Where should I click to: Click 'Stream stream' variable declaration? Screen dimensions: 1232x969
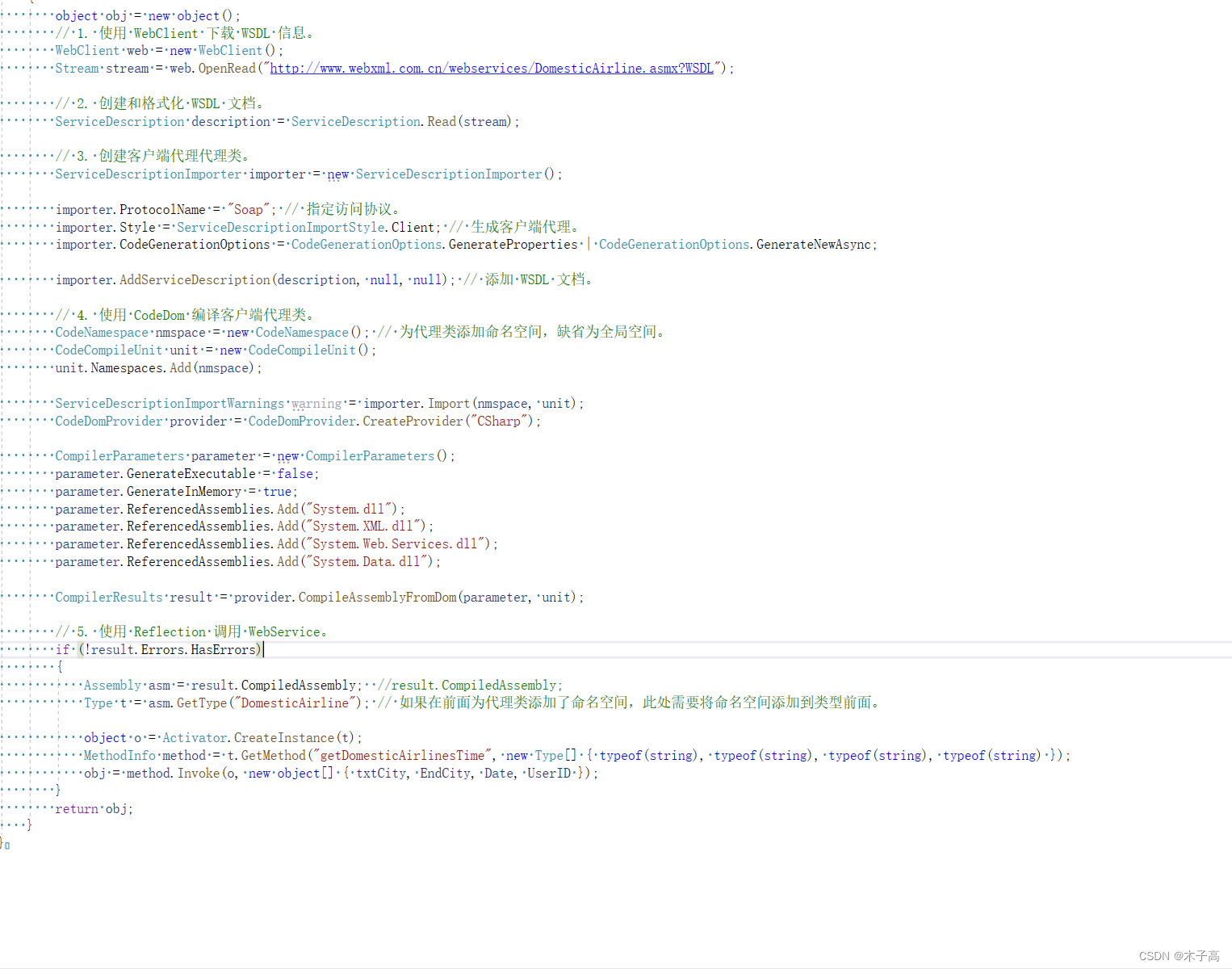pyautogui.click(x=102, y=69)
